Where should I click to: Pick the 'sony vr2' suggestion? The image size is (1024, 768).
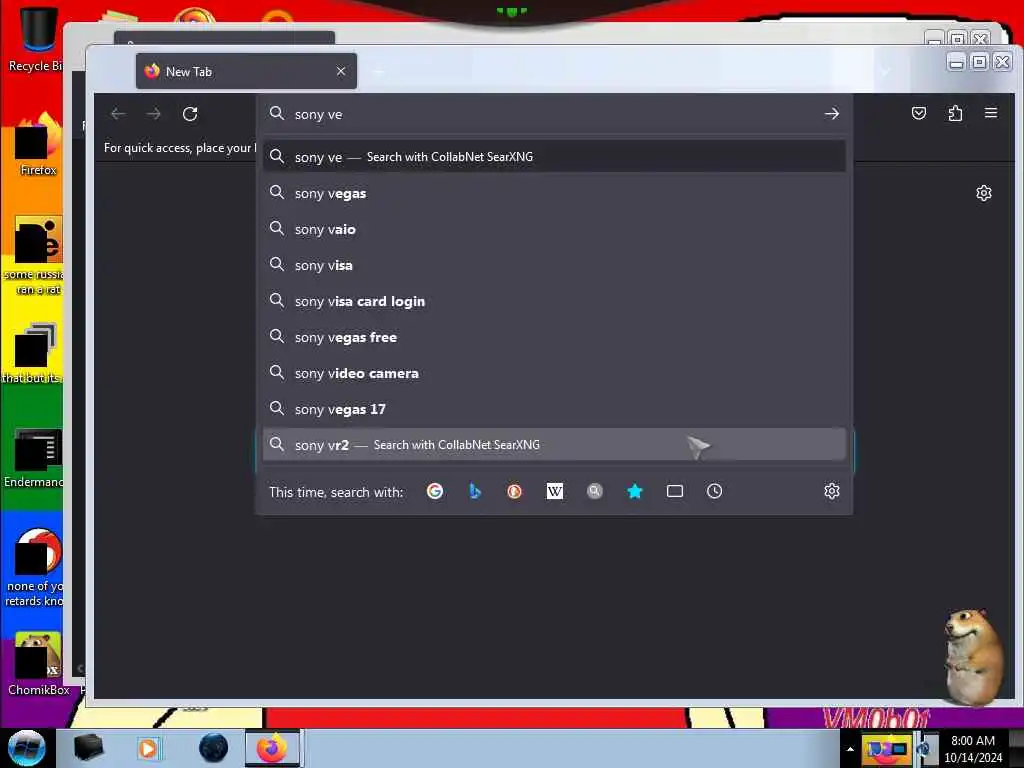pyautogui.click(x=554, y=445)
